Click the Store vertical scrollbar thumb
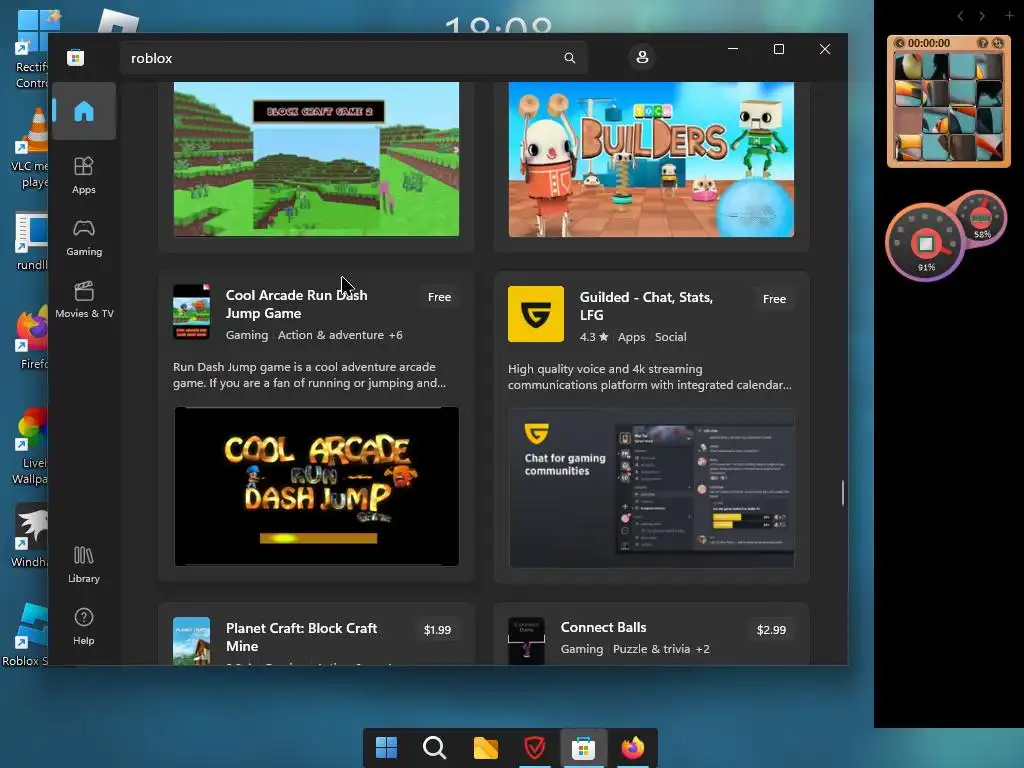The width and height of the screenshot is (1024, 768). click(842, 492)
